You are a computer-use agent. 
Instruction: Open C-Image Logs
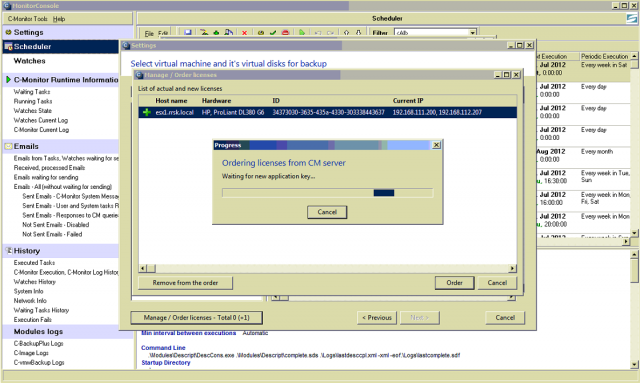[31, 353]
